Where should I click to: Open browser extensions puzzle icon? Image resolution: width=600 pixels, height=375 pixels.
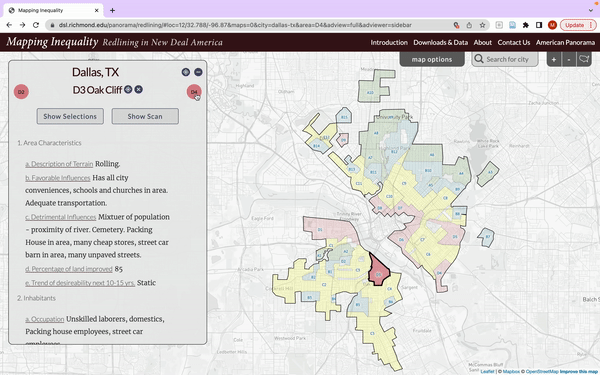coord(525,25)
